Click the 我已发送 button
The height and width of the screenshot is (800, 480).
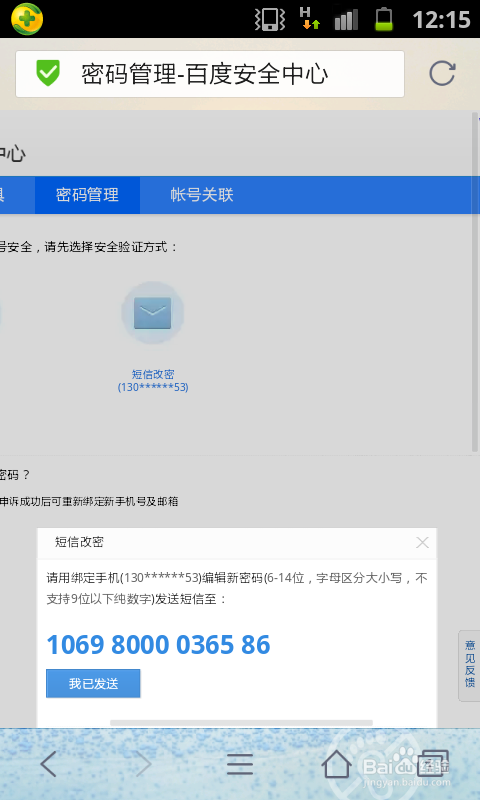(93, 684)
